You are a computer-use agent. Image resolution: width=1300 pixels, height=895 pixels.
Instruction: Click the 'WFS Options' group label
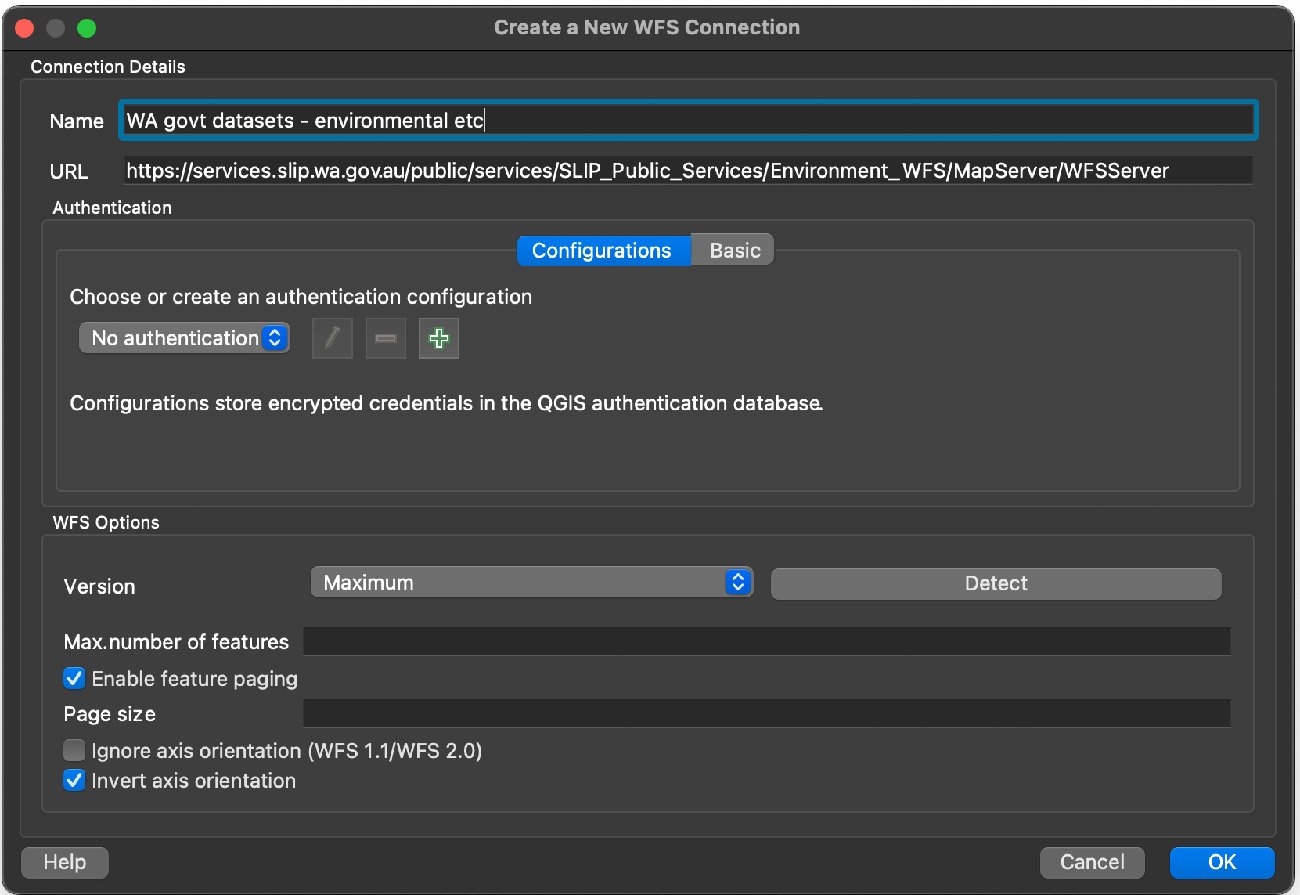tap(106, 522)
